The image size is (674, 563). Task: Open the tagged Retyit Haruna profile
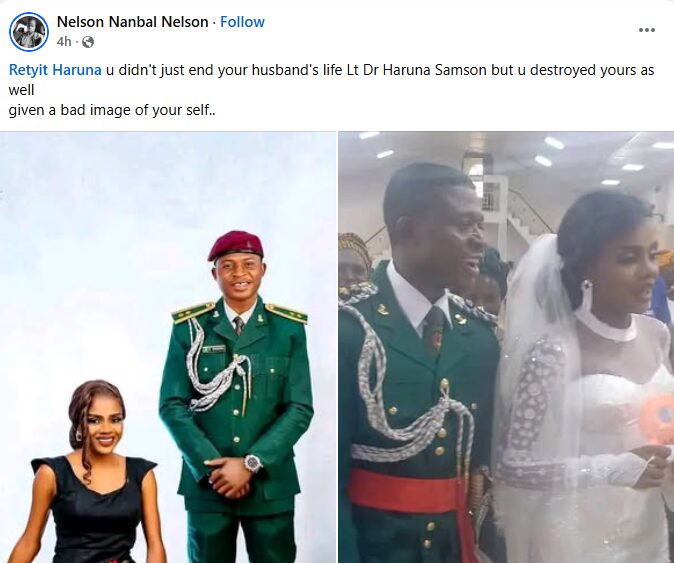[55, 70]
